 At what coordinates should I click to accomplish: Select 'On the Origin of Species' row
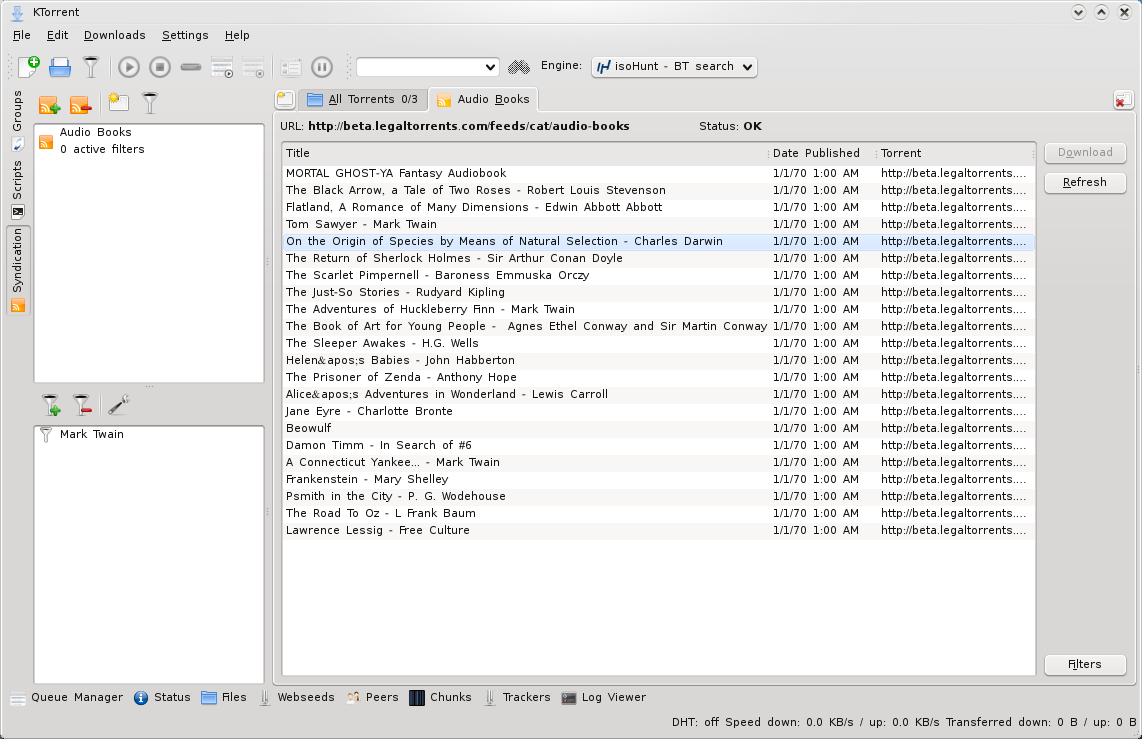pyautogui.click(x=658, y=241)
